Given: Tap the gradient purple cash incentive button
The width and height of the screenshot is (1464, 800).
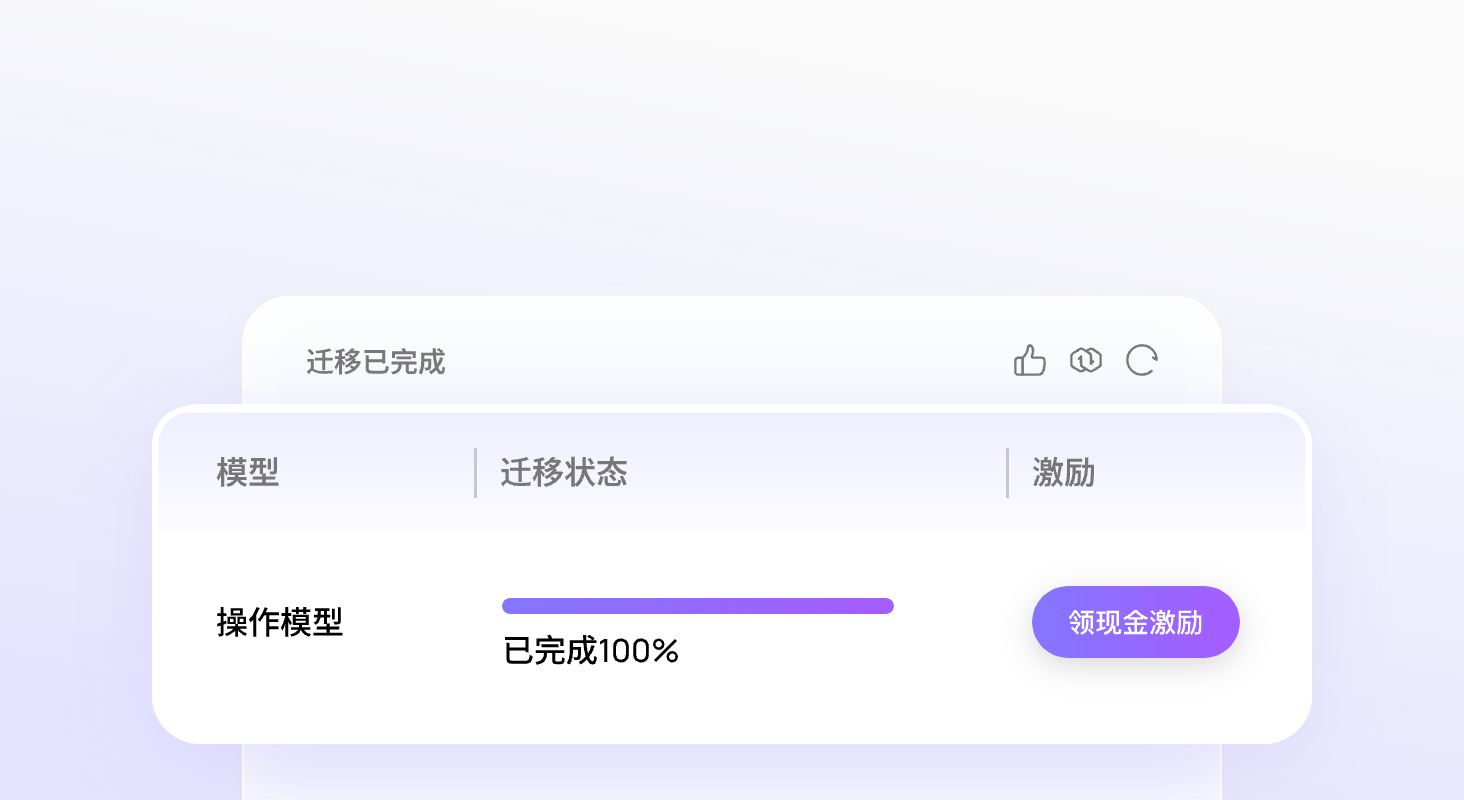Looking at the screenshot, I should [x=1135, y=622].
